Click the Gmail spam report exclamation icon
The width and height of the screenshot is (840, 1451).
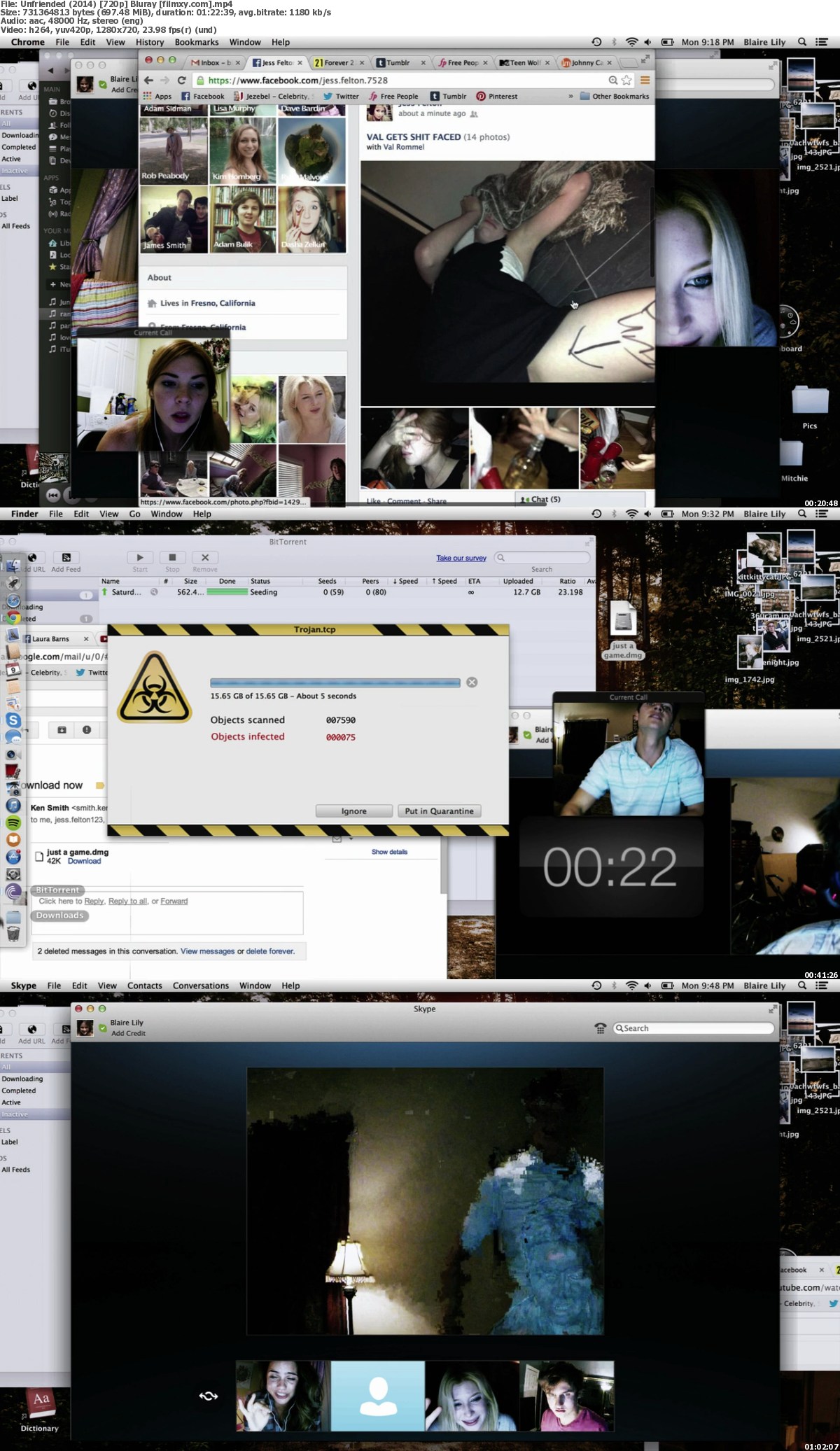[x=87, y=730]
